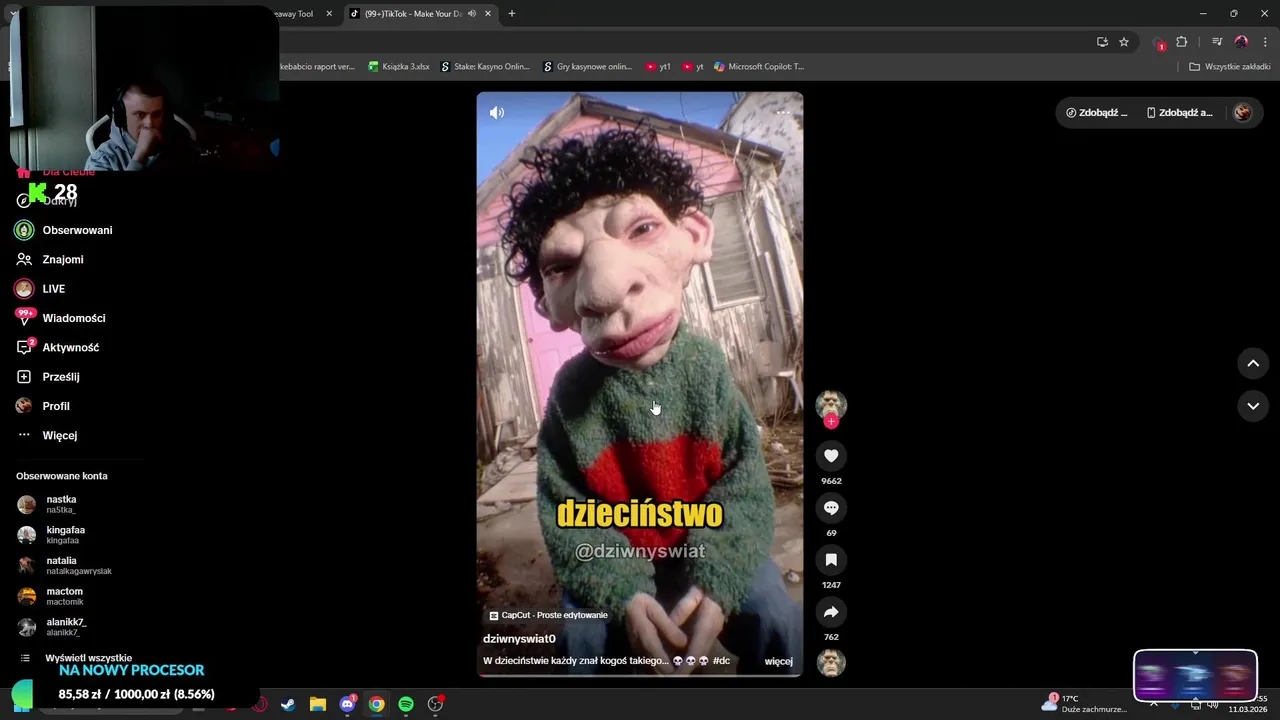Open the 'yt1' bookmark
Image resolution: width=1280 pixels, height=720 pixels.
(658, 67)
